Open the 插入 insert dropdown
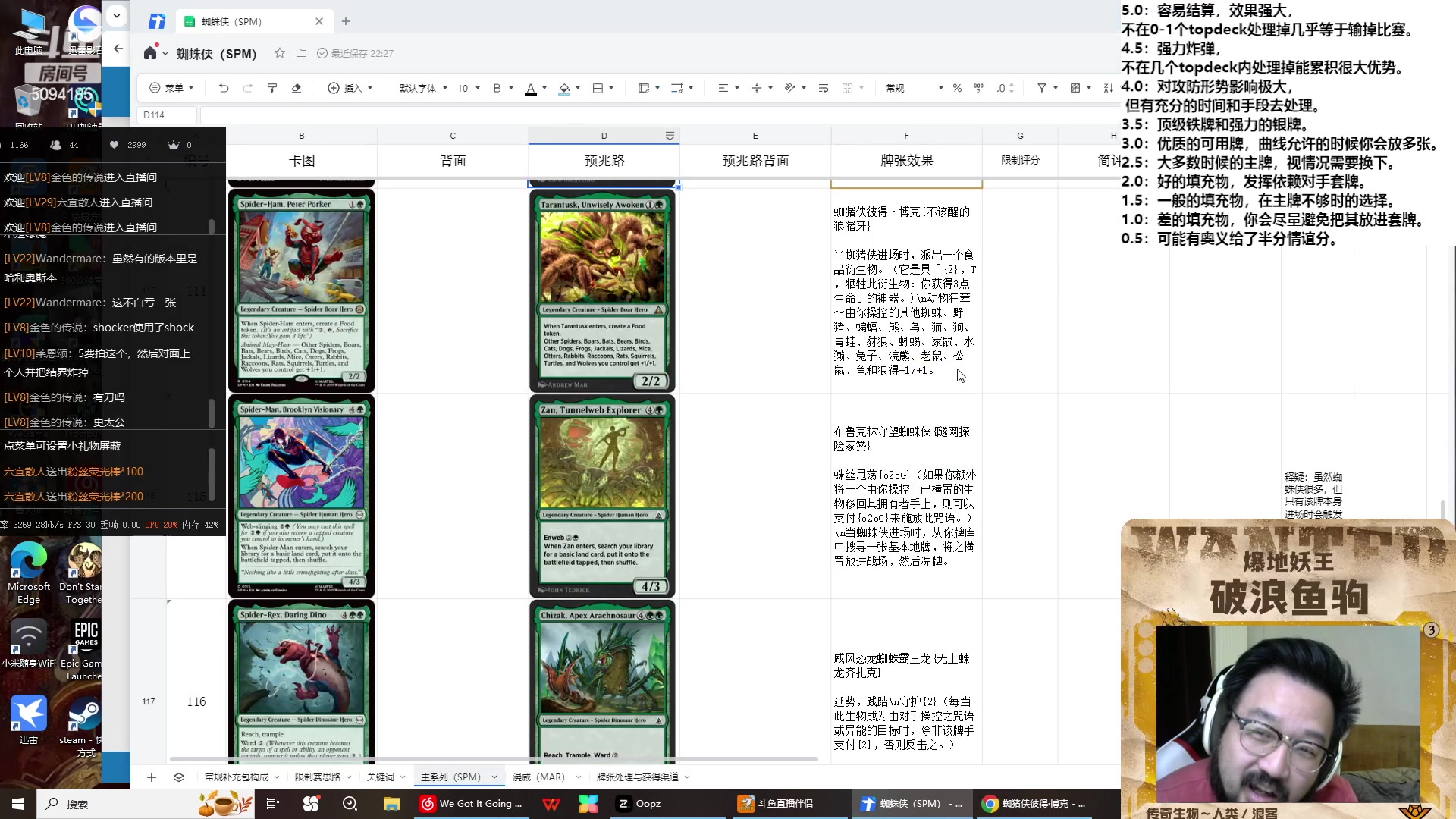Screen dimensions: 1456x819 [x=350, y=88]
